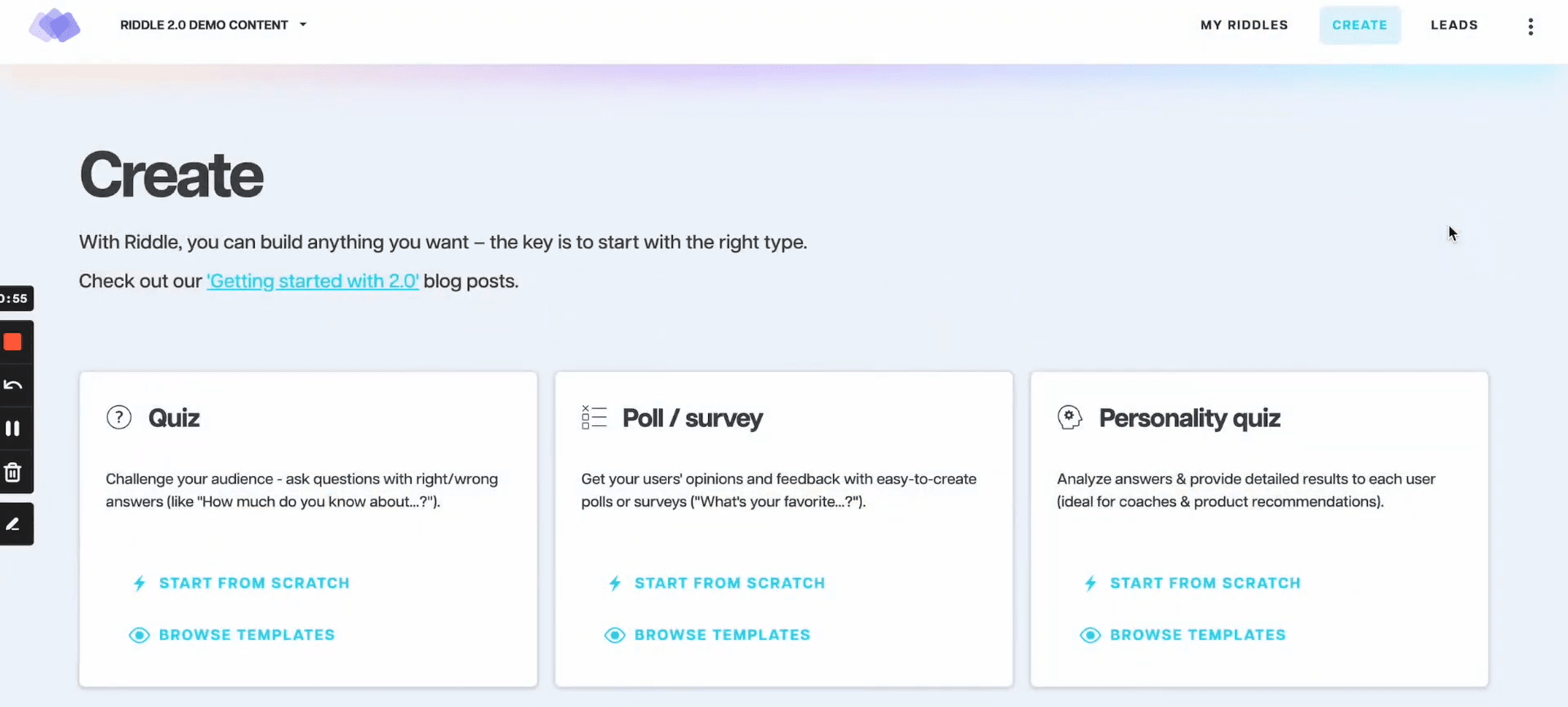Screen dimensions: 1568x707
Task: Click the Riddle logo icon
Action: [55, 25]
